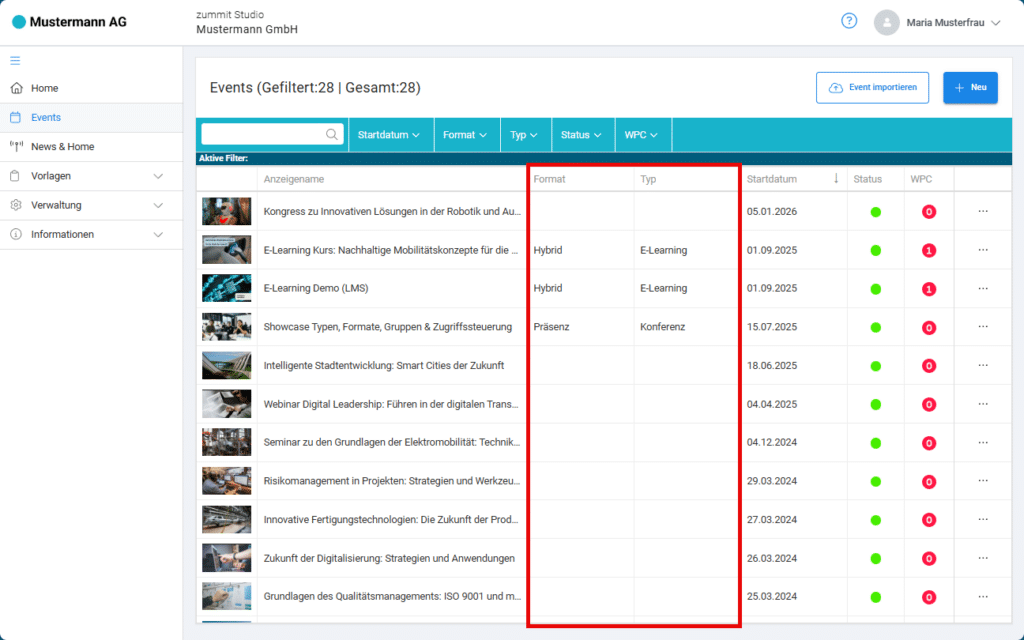Open the Format filter dropdown
Screen dimensions: 1024x640
click(465, 135)
